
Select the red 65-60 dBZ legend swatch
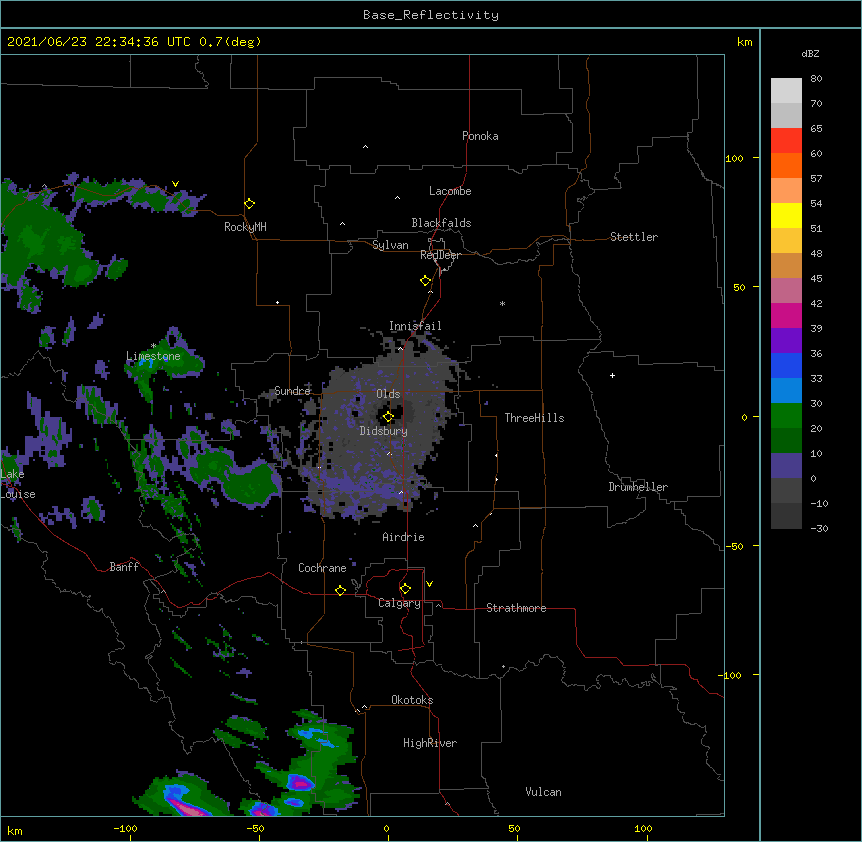coord(786,141)
